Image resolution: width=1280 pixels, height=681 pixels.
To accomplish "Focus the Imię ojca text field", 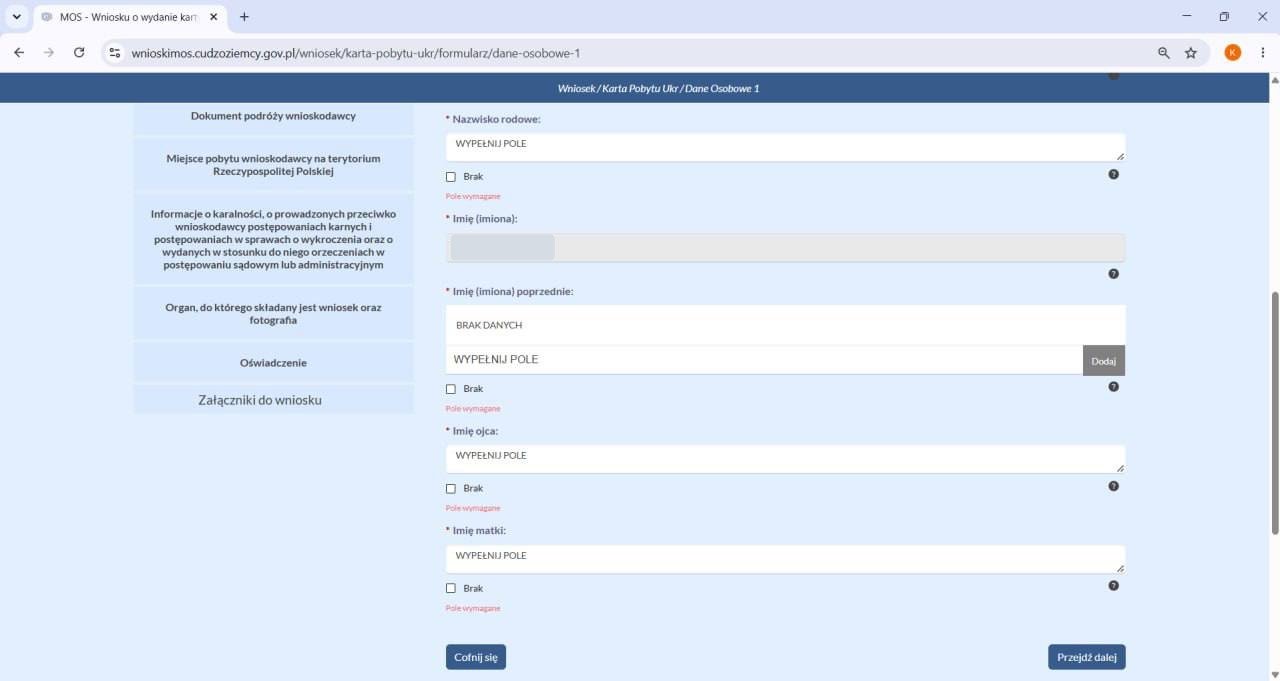I will 785,460.
